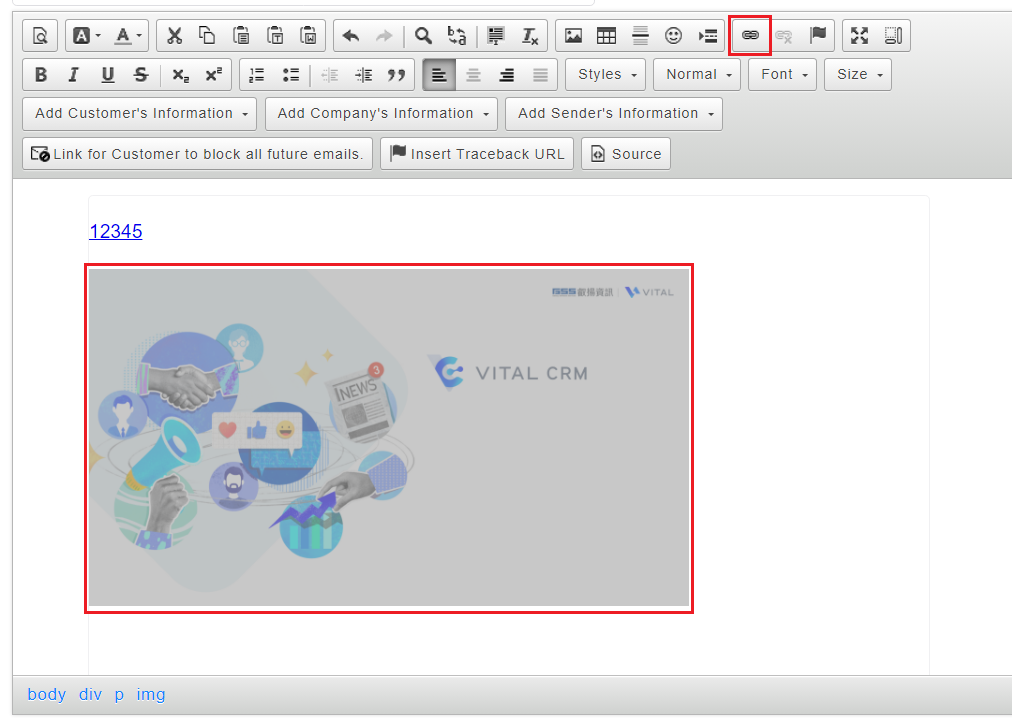
Task: Insert an anchor flag
Action: tap(818, 36)
